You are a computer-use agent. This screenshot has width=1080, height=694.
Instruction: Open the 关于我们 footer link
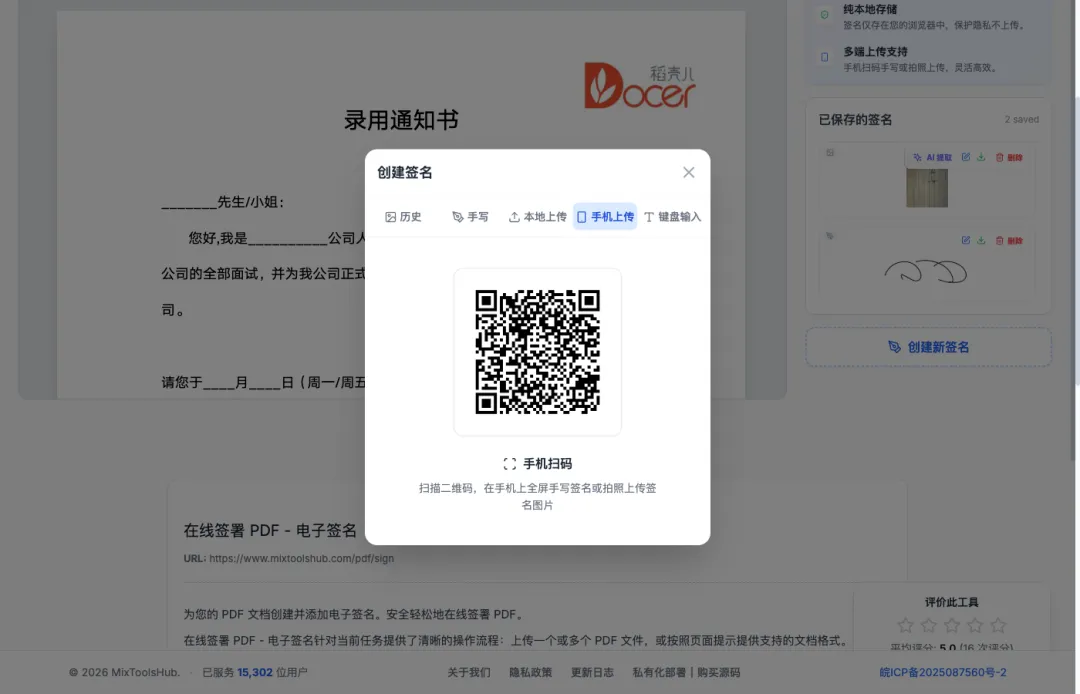click(x=469, y=672)
